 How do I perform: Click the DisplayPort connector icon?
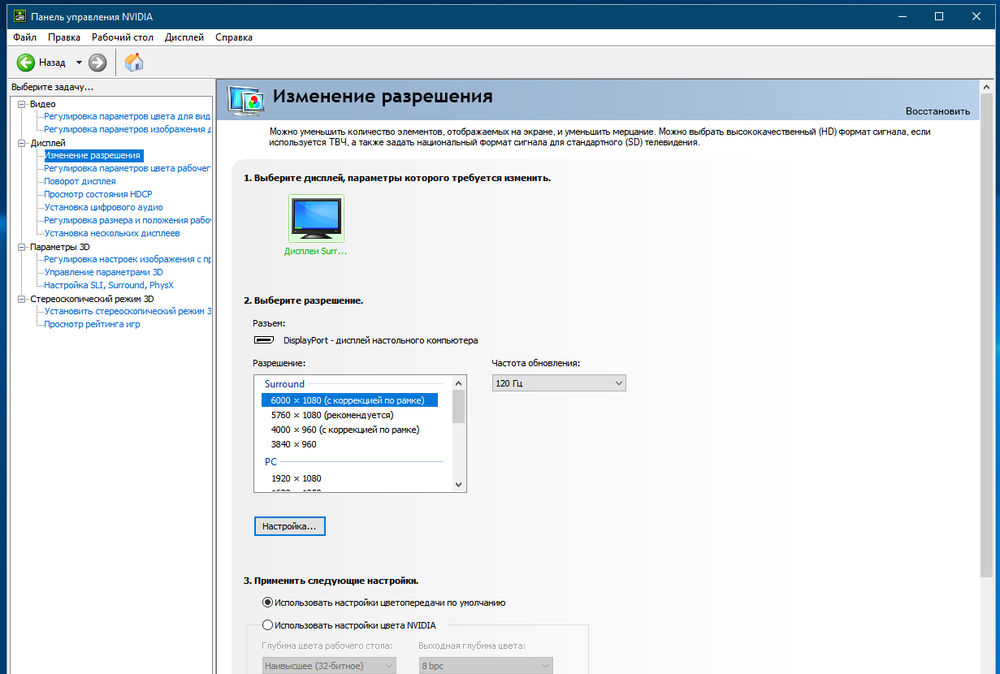264,340
